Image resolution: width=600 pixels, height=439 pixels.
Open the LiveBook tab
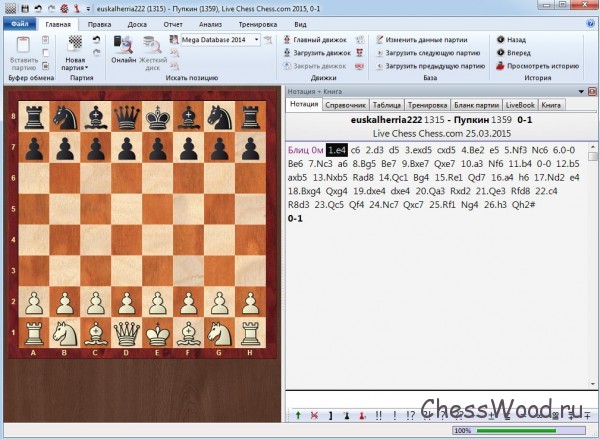click(x=520, y=105)
